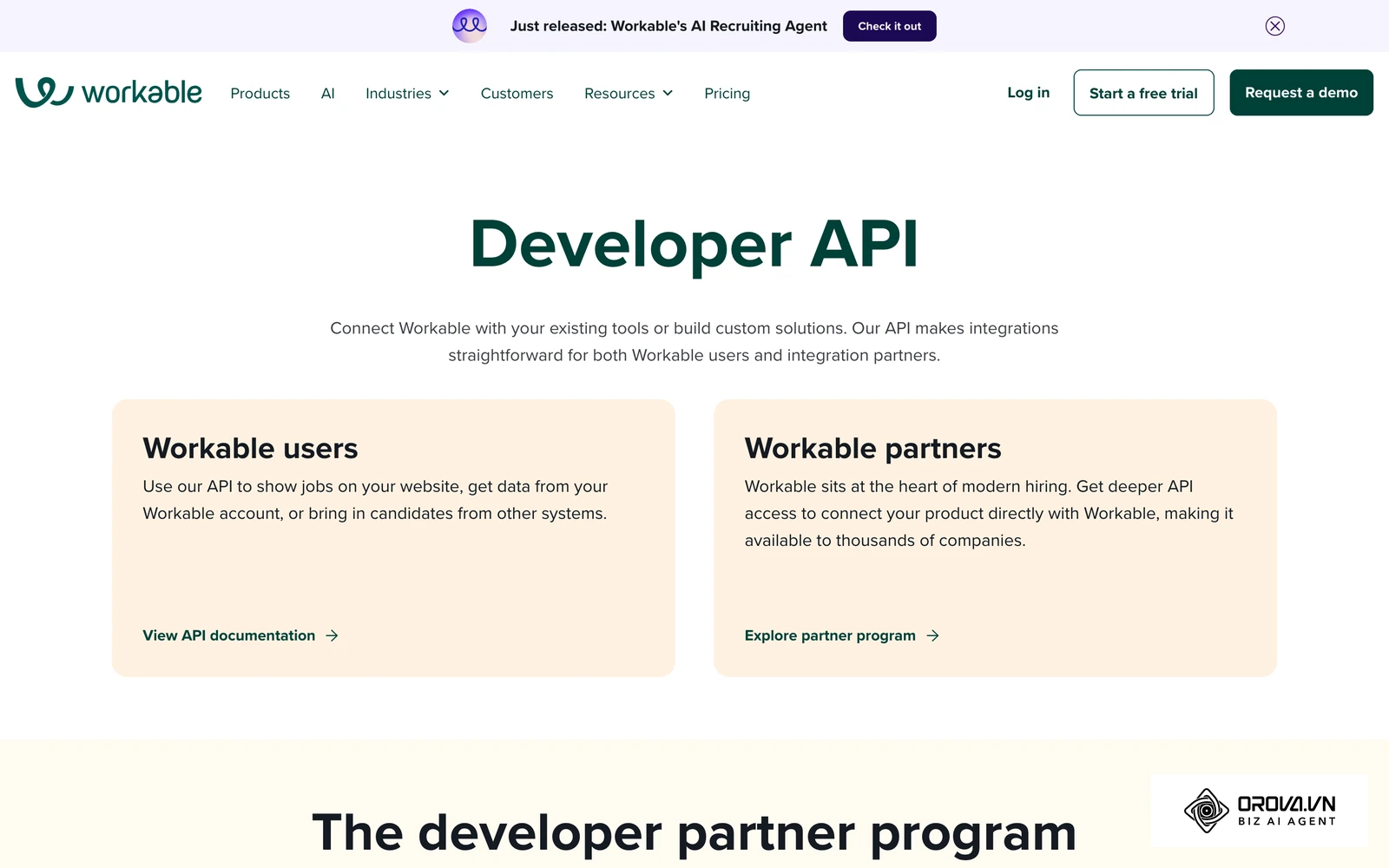Click 'Just released: Workable's AI Recruiting Agent' text
The image size is (1389, 868).
pos(668,26)
